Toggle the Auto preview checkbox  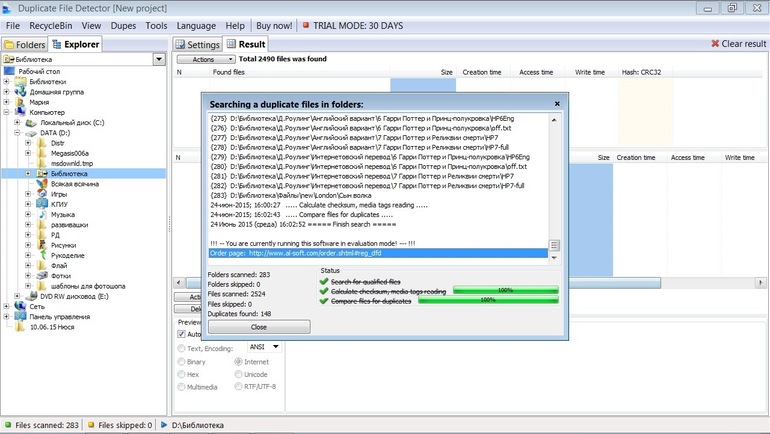coord(181,334)
